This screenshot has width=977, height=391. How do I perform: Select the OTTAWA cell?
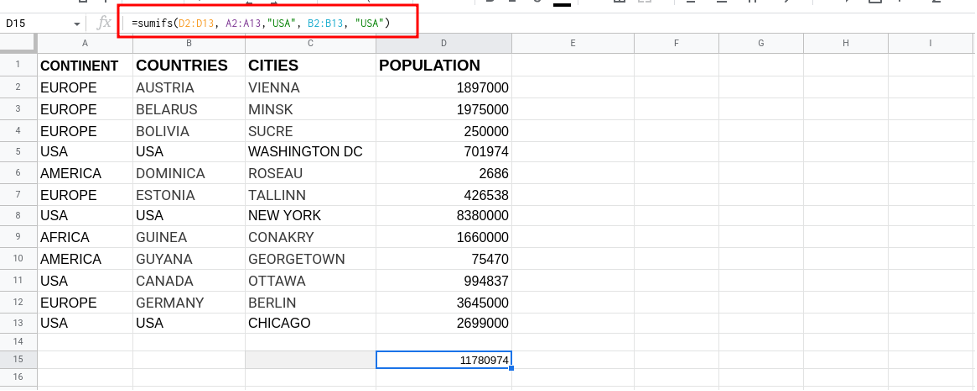[310, 281]
